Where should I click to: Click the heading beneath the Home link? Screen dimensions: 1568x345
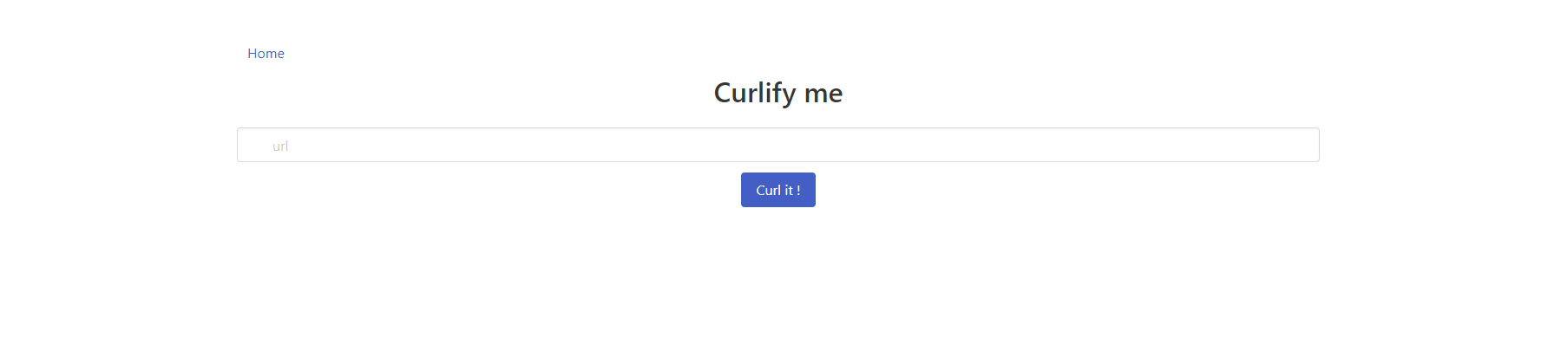click(x=777, y=93)
